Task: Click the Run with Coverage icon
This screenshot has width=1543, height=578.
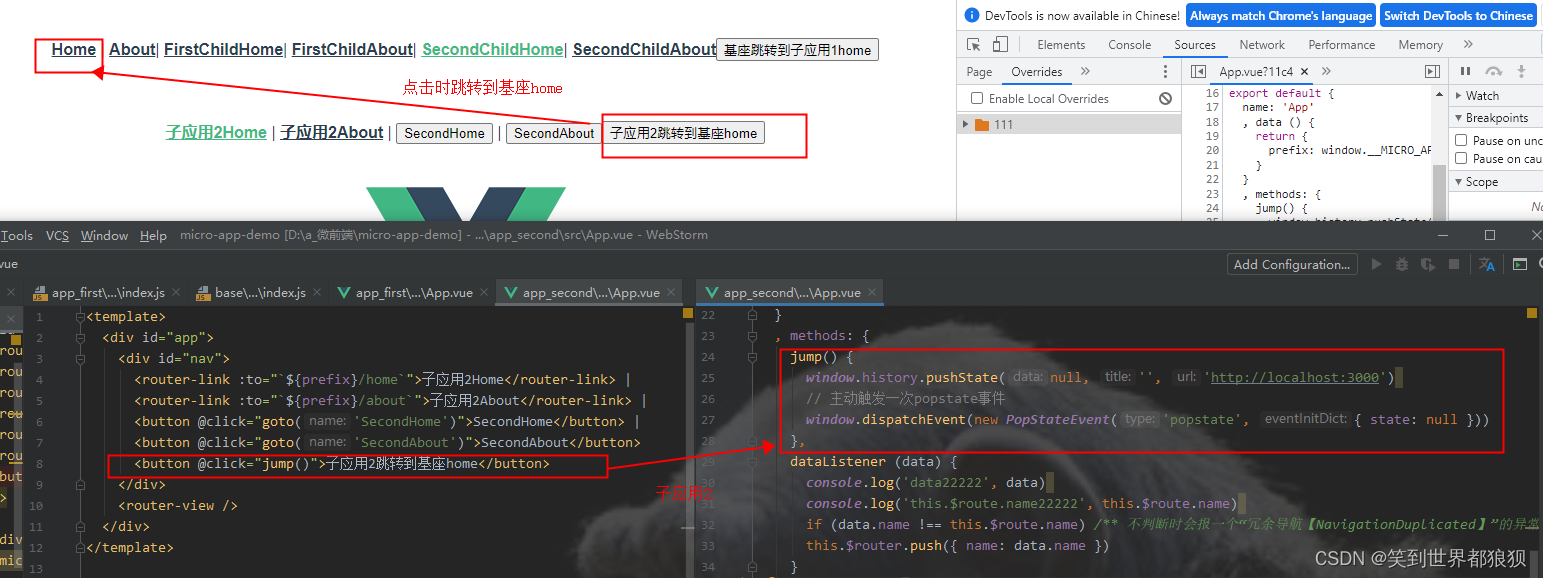Action: coord(1428,264)
